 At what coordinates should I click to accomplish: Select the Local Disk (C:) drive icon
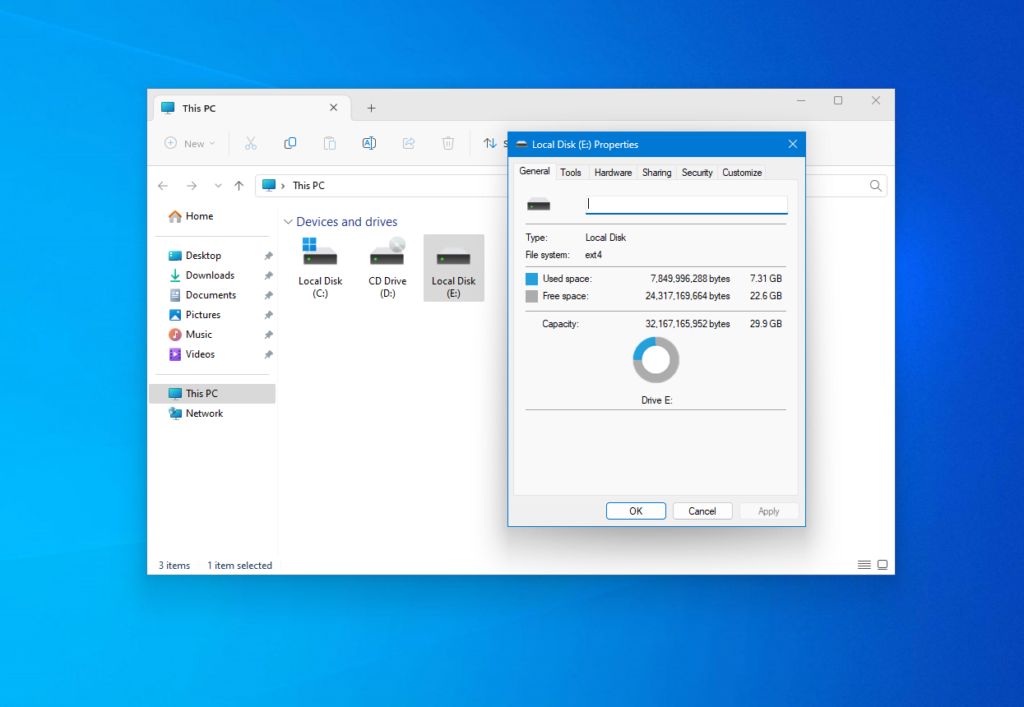coord(320,267)
